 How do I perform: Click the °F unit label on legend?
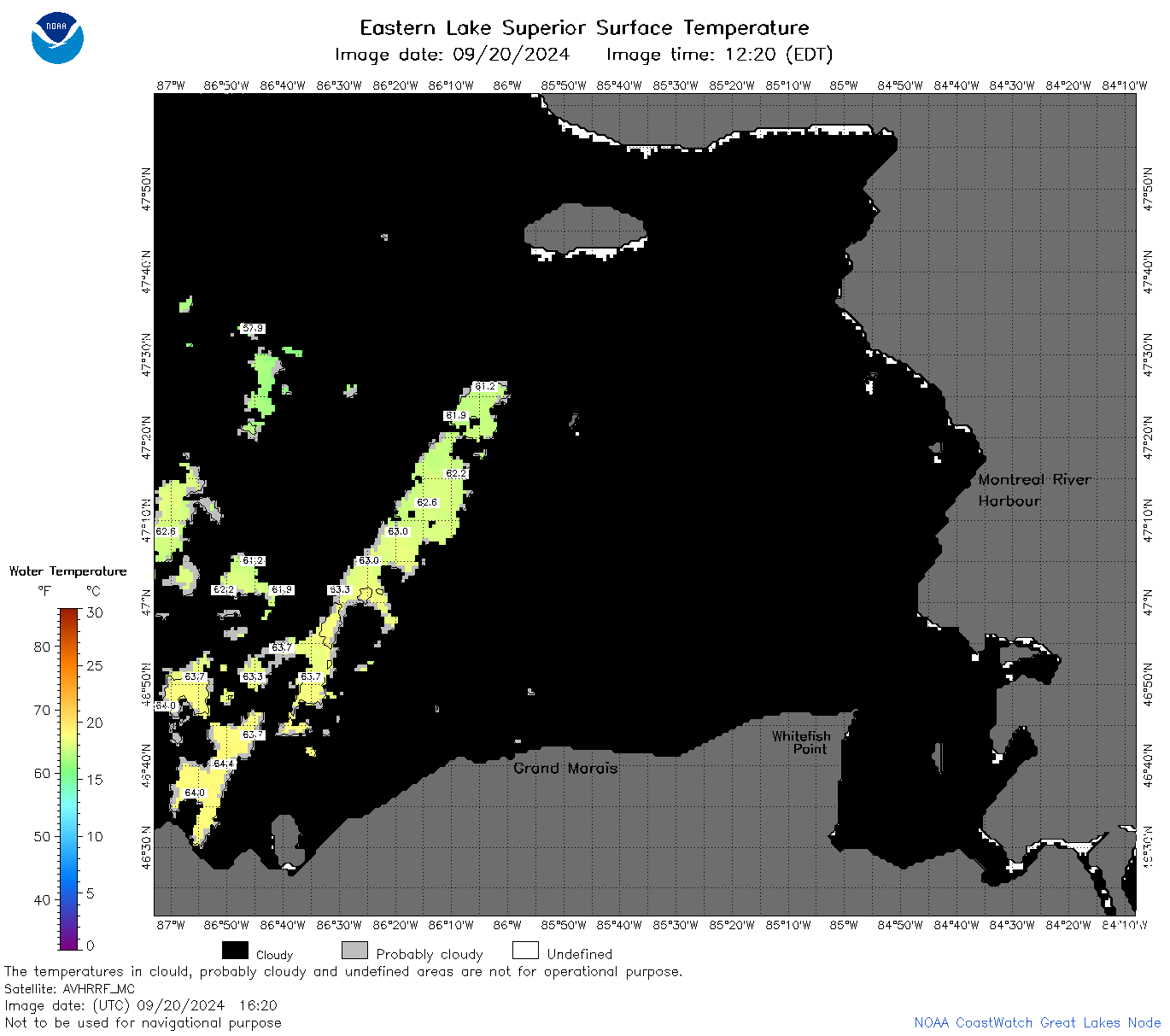coord(44,591)
